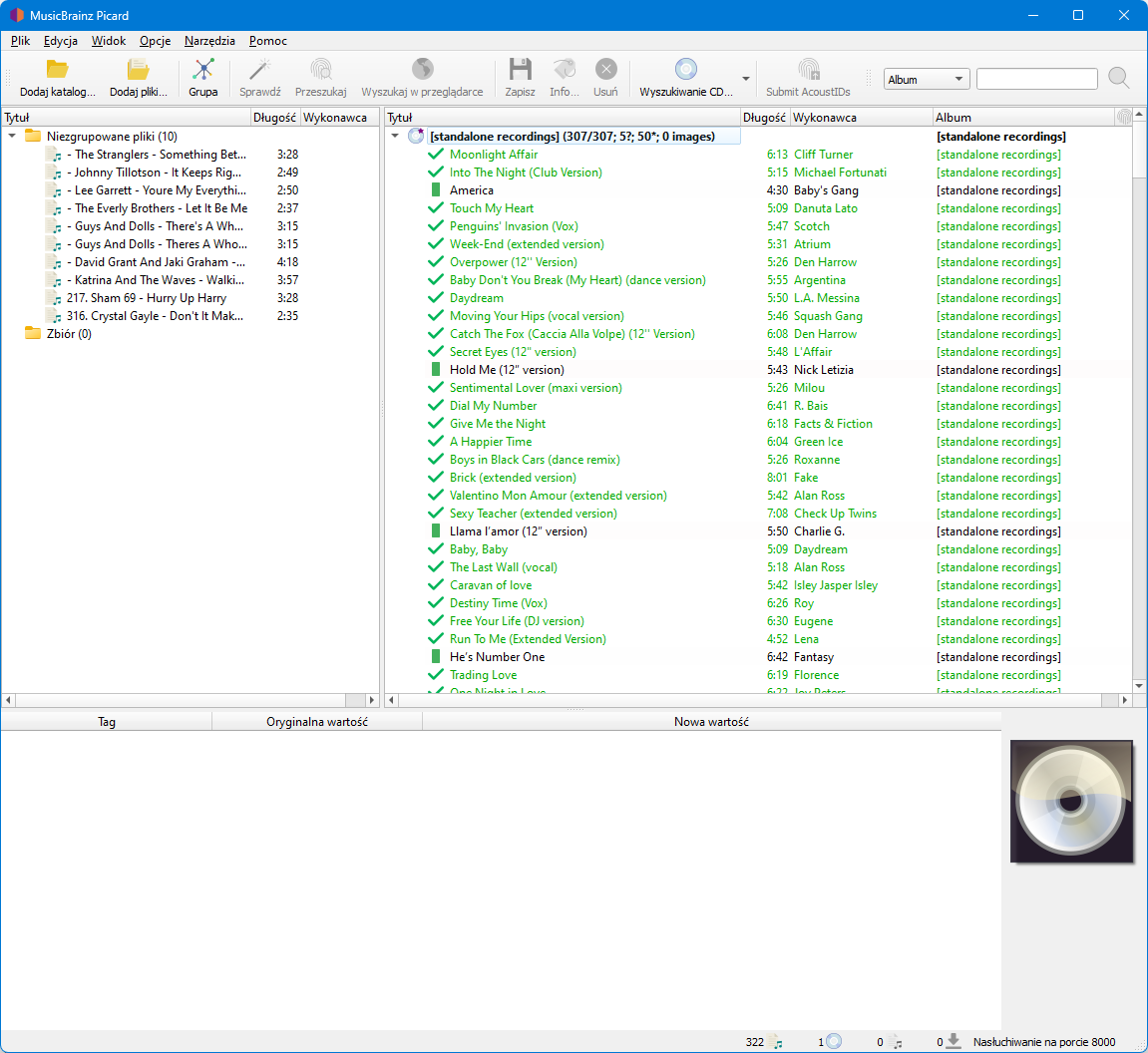The height and width of the screenshot is (1053, 1148).
Task: Click the Niezgrupowane pliki folder icon
Action: click(33, 136)
